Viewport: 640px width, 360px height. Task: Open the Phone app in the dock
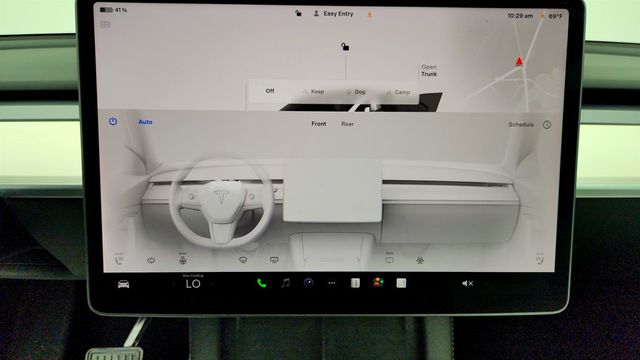[x=262, y=283]
